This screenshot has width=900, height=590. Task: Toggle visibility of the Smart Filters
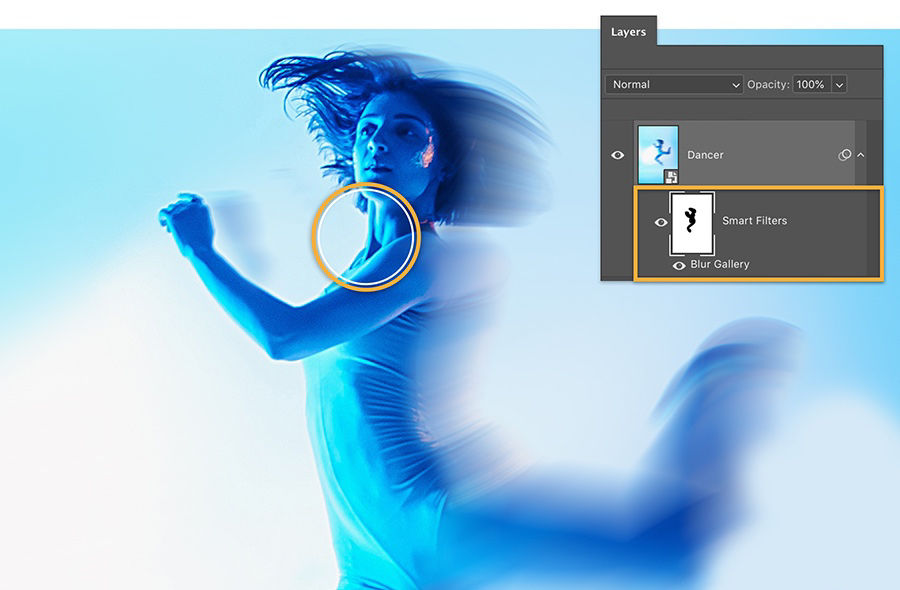662,221
